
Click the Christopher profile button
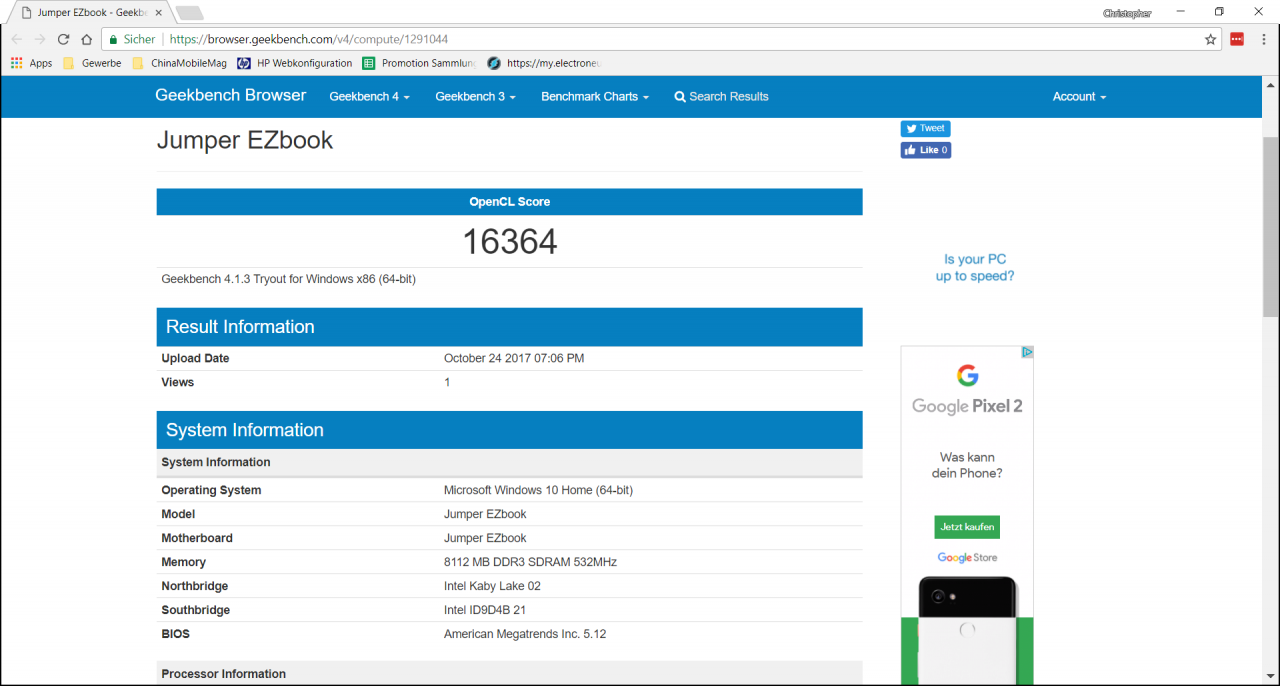point(1127,13)
